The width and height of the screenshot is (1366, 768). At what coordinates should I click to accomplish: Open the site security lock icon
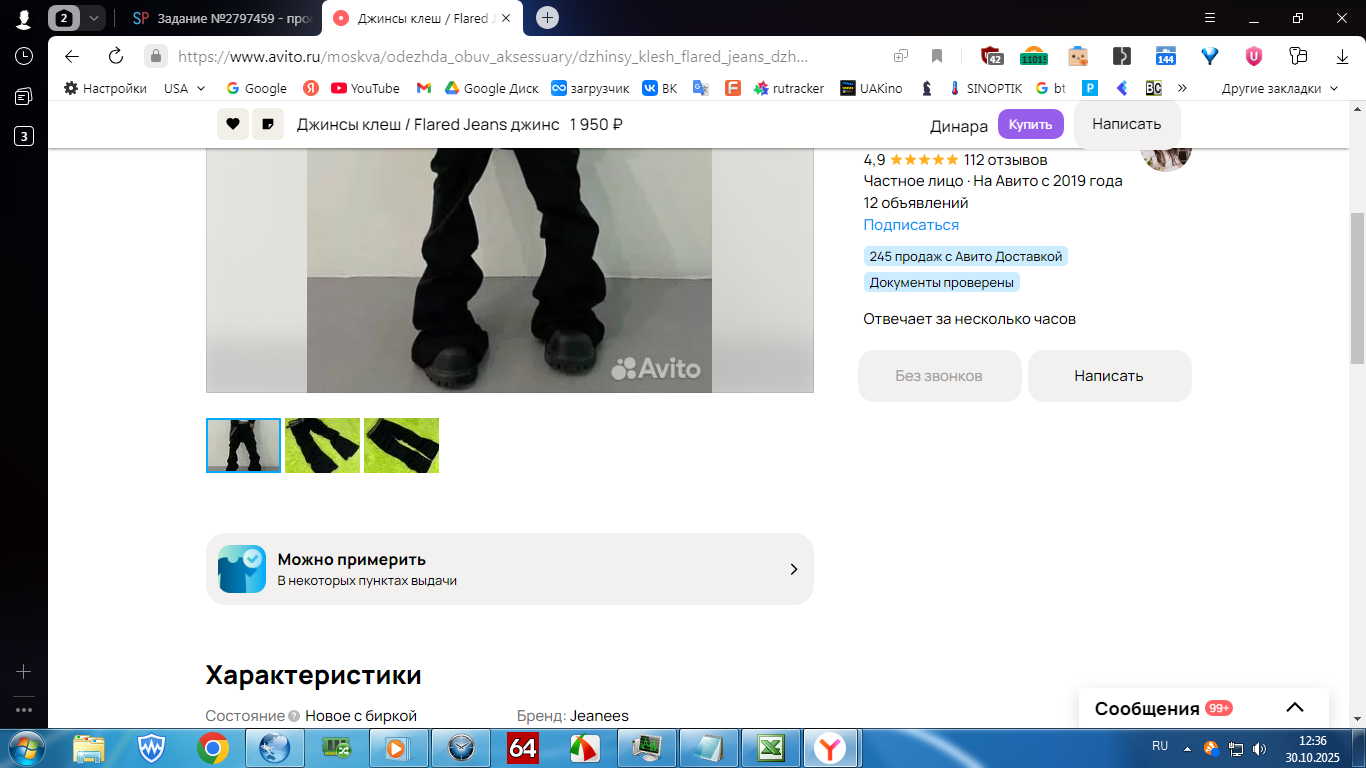coord(155,56)
